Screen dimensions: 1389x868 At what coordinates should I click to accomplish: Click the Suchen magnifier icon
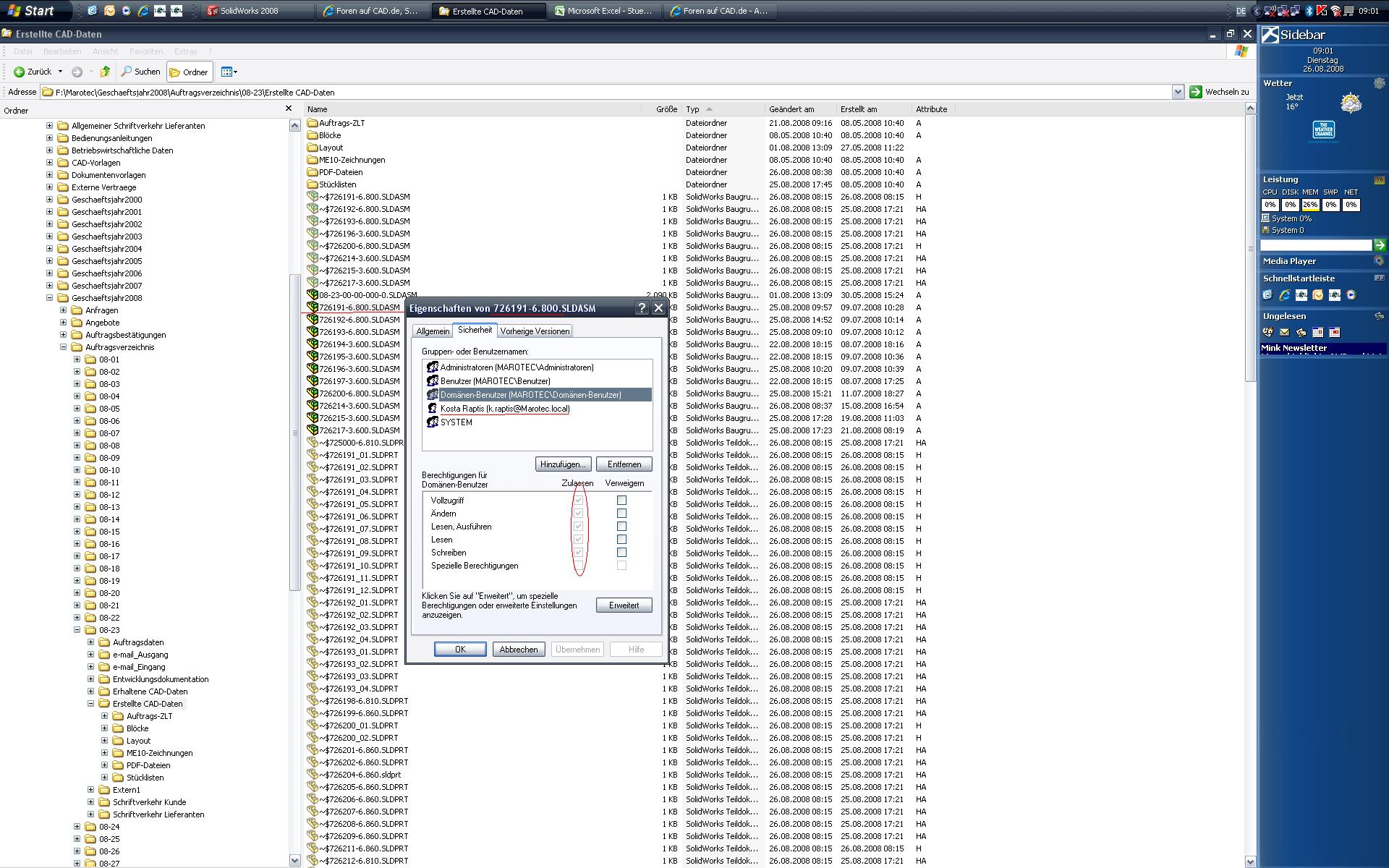point(127,72)
